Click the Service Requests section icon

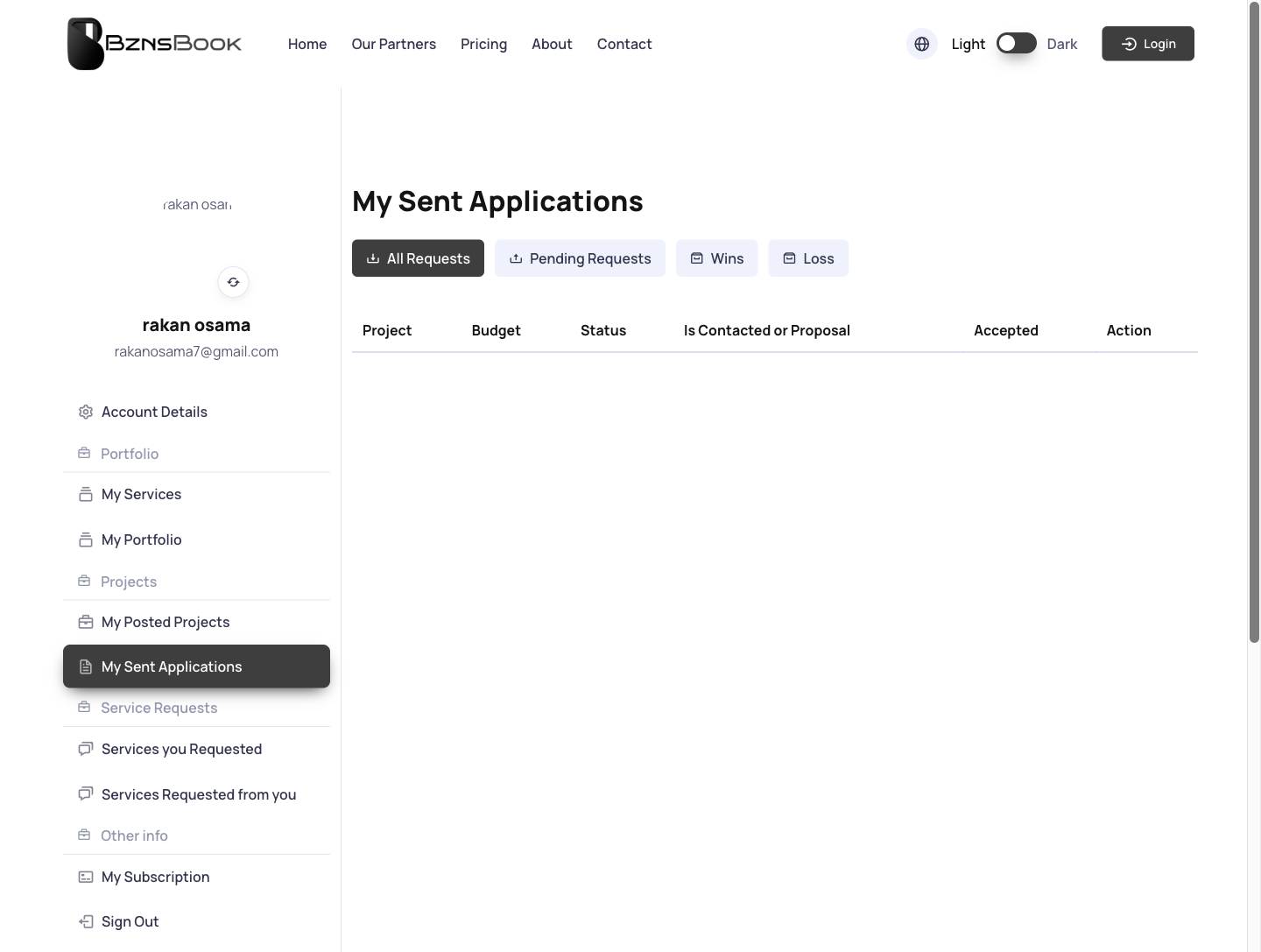click(84, 707)
